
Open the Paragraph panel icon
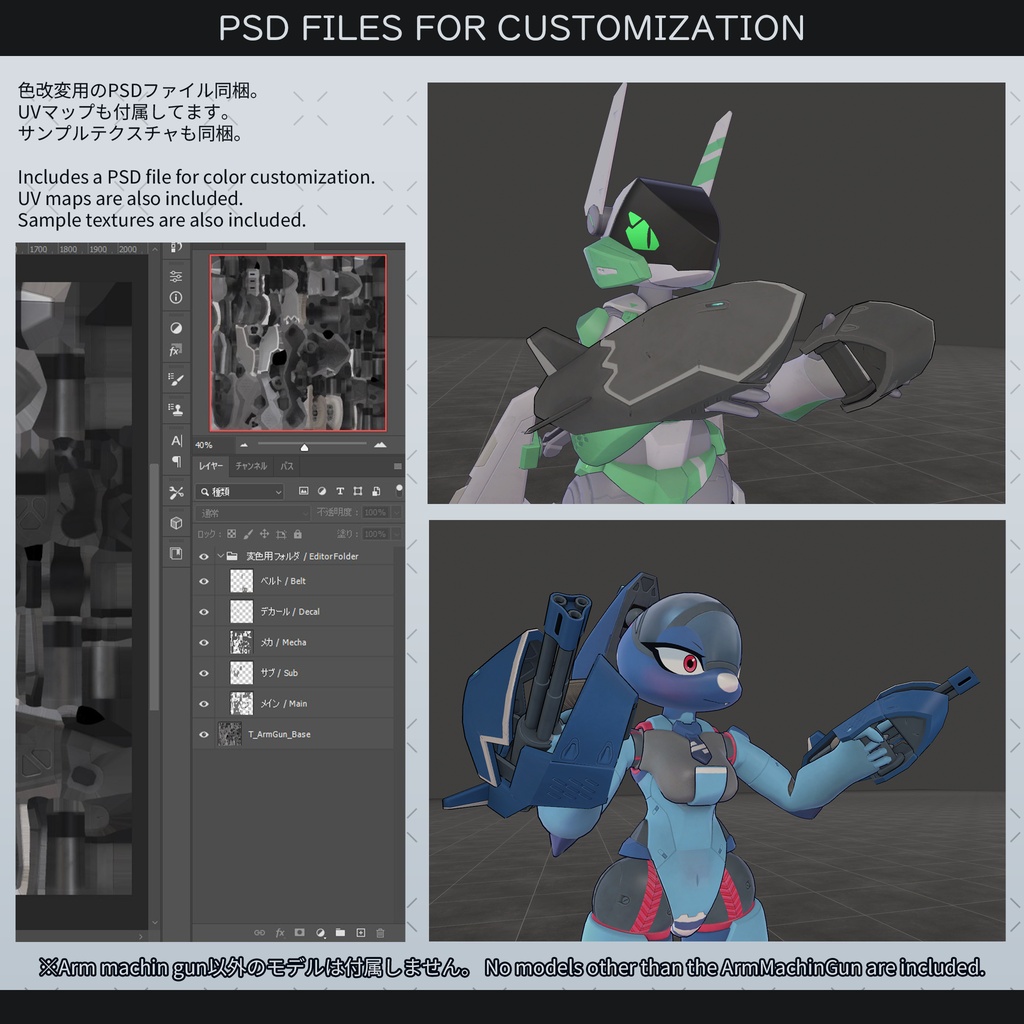[x=176, y=462]
